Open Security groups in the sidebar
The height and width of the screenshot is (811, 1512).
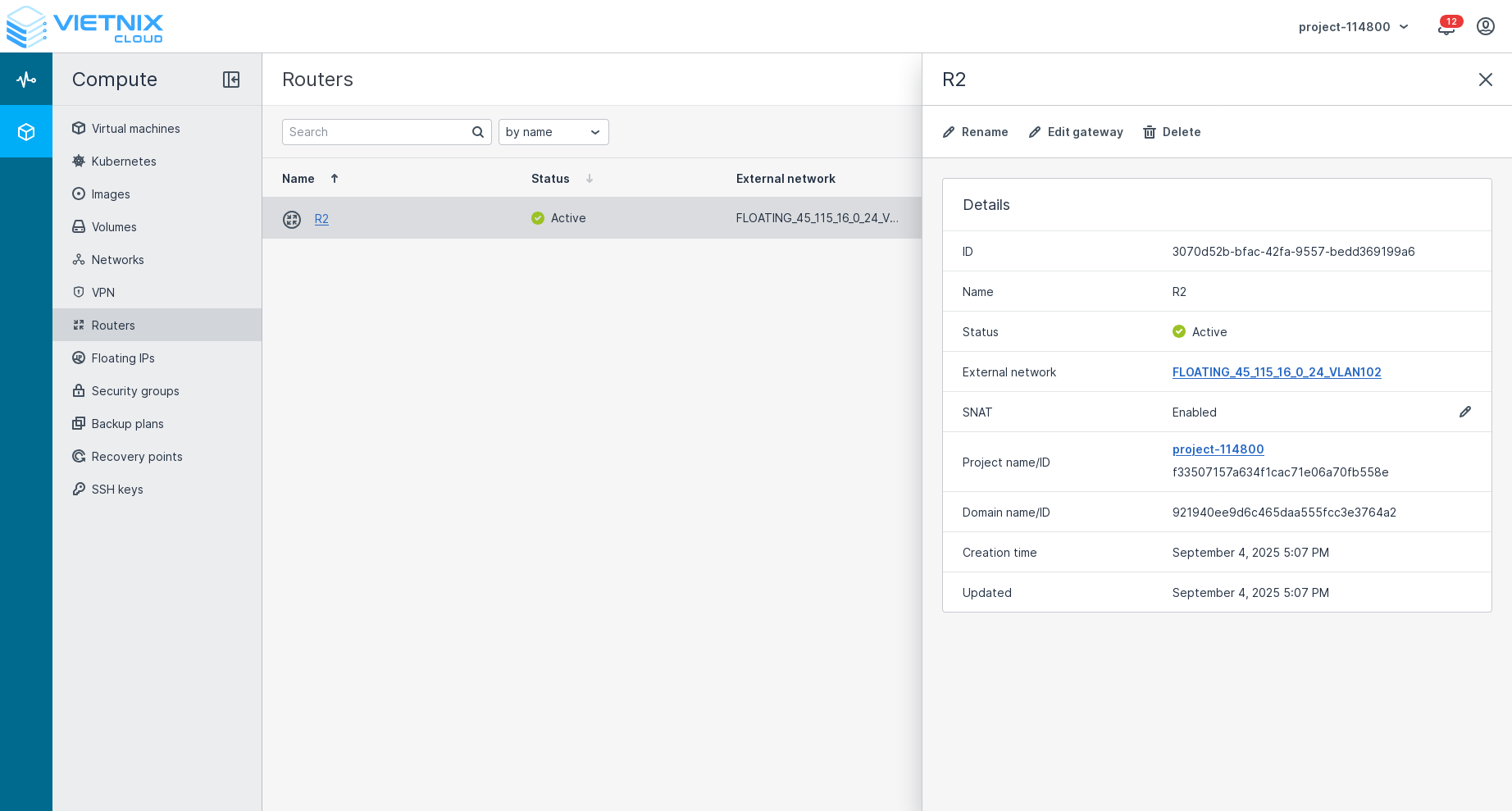point(135,391)
